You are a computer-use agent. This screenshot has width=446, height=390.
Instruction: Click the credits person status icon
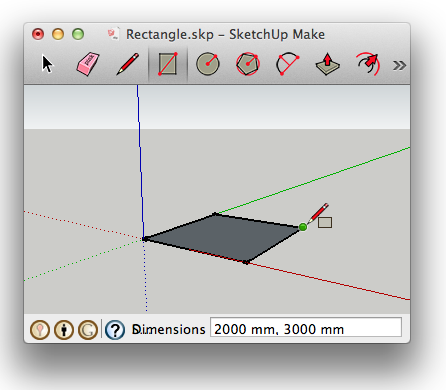click(x=64, y=330)
